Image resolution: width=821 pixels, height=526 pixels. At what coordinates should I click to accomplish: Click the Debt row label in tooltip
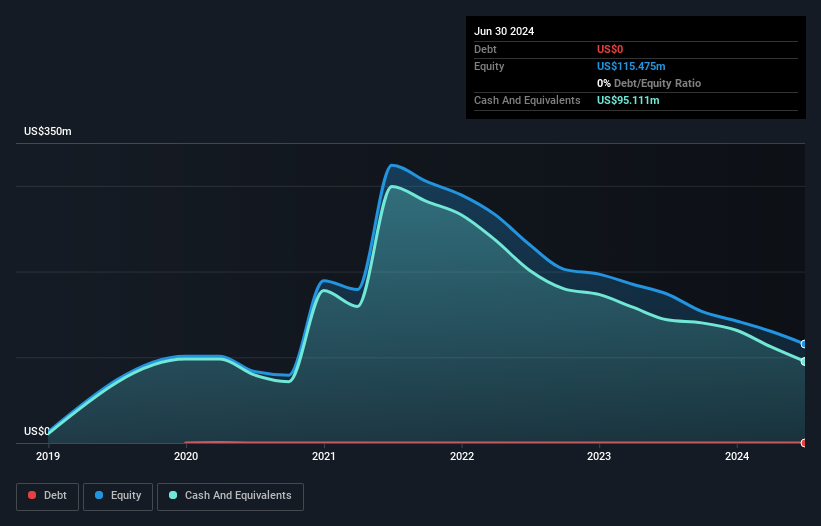click(x=485, y=49)
